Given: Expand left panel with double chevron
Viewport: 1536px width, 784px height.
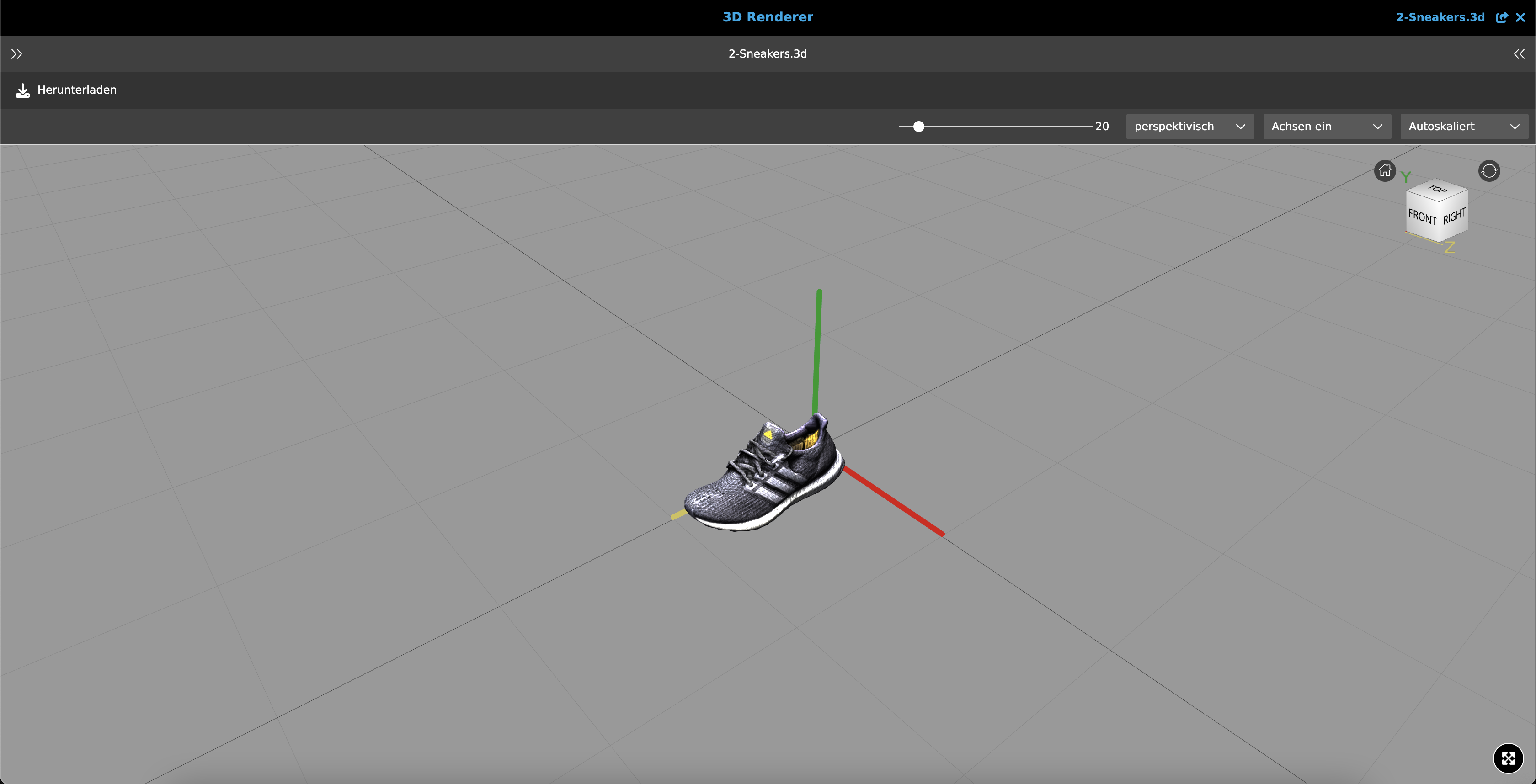Looking at the screenshot, I should 17,54.
